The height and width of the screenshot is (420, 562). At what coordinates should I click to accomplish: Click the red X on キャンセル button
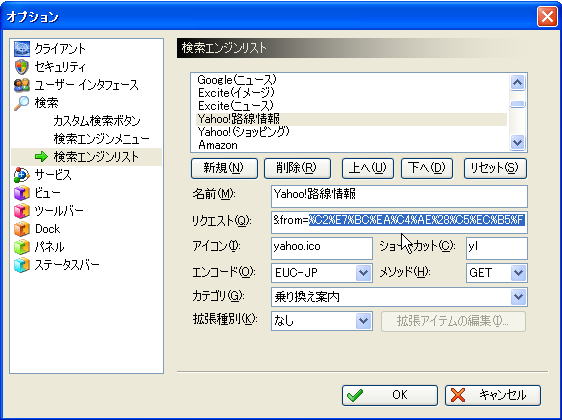click(x=458, y=395)
